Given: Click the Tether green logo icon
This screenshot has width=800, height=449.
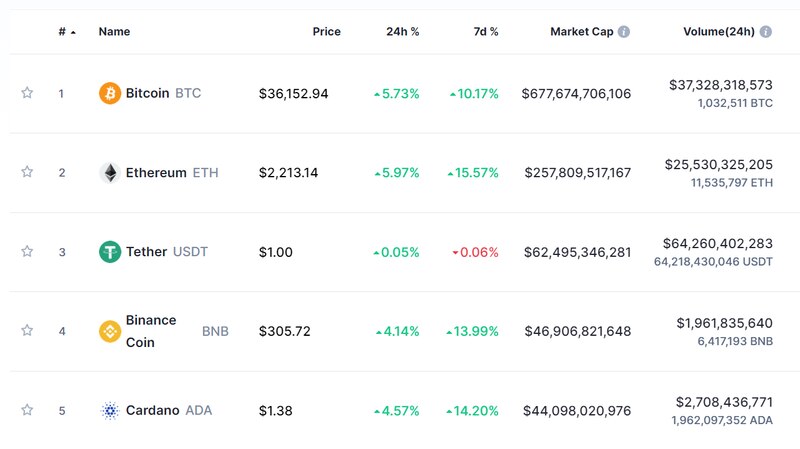Looking at the screenshot, I should coord(110,252).
